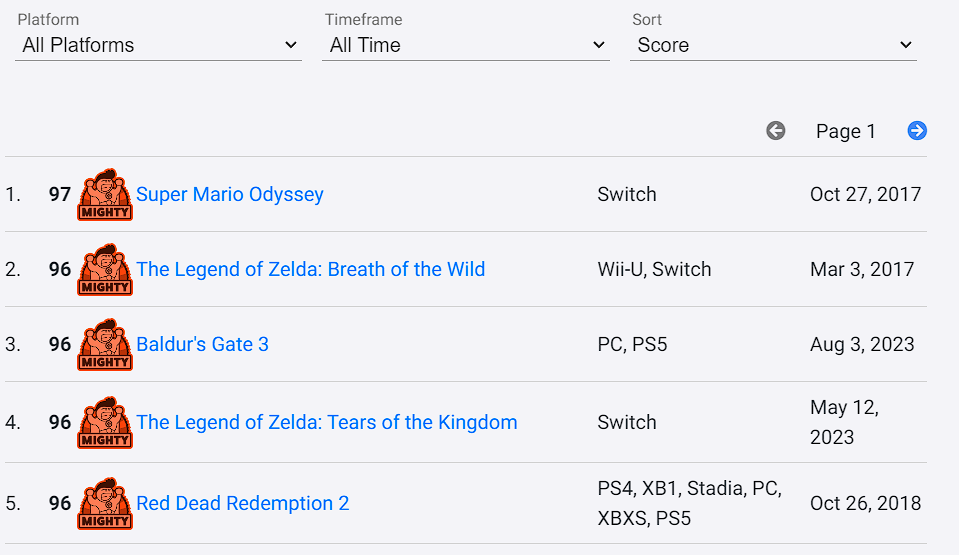Click the Page 1 indicator text
959x555 pixels.
845,131
